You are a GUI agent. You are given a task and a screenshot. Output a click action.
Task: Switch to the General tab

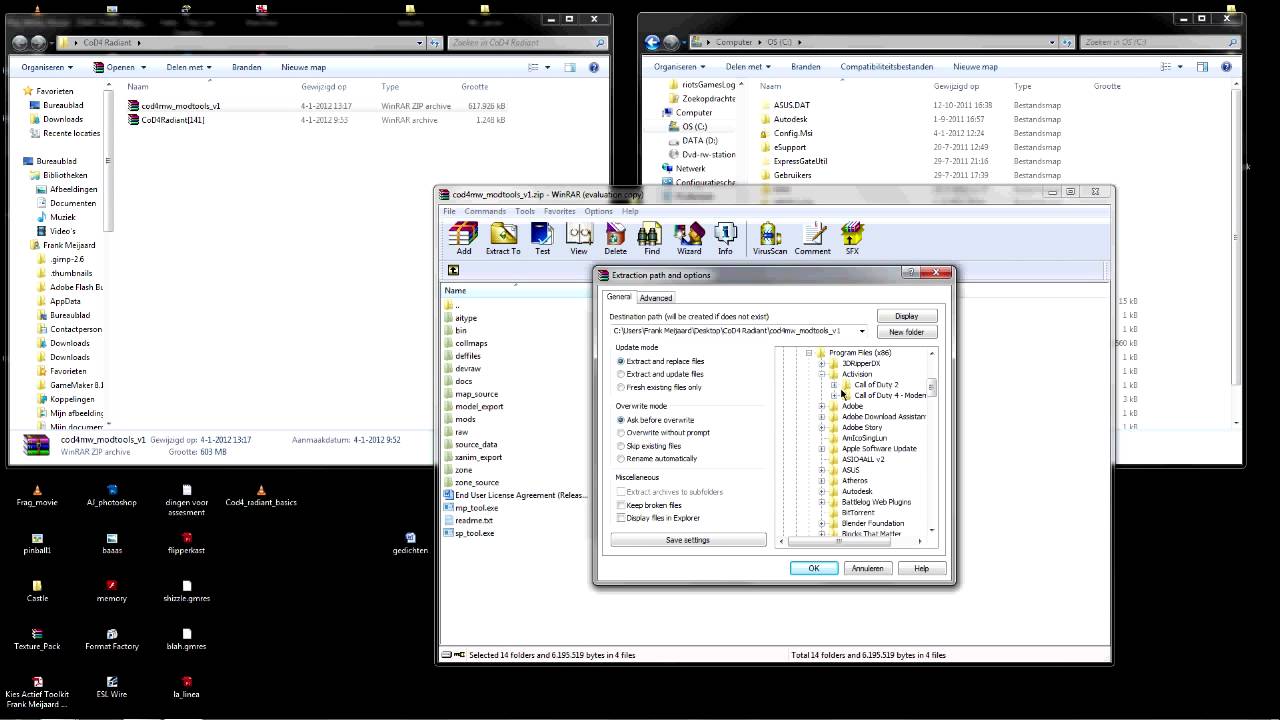[619, 297]
